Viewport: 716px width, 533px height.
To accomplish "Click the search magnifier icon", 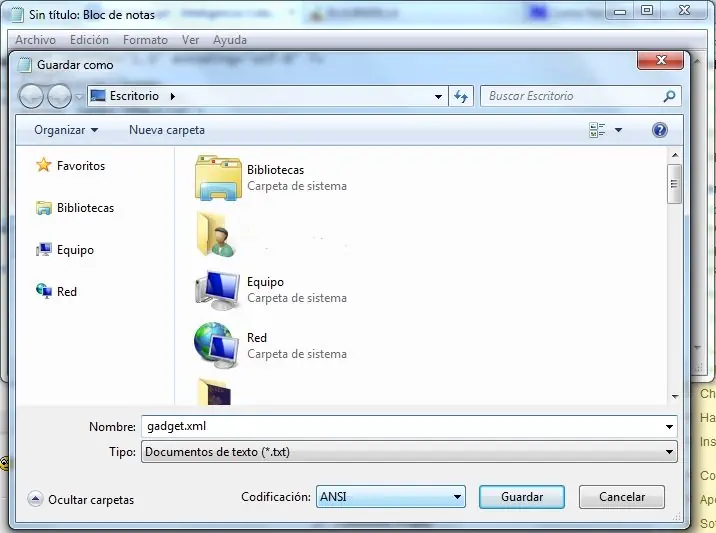I will coord(669,96).
